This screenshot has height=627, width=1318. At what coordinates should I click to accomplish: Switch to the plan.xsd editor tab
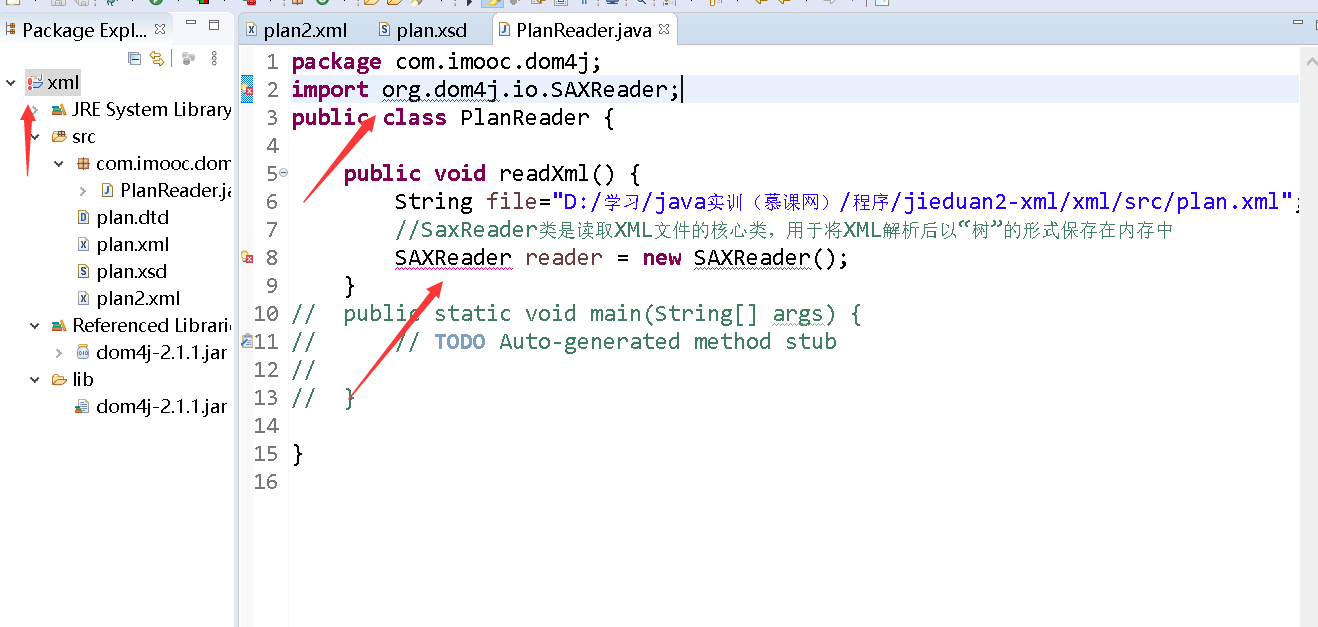[x=424, y=30]
